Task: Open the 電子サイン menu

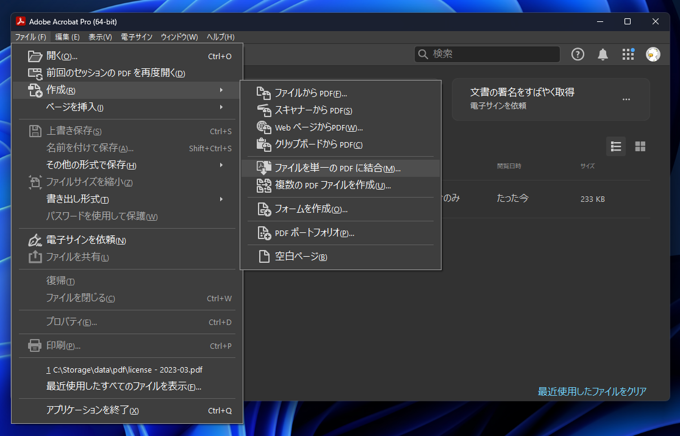Action: pyautogui.click(x=137, y=37)
